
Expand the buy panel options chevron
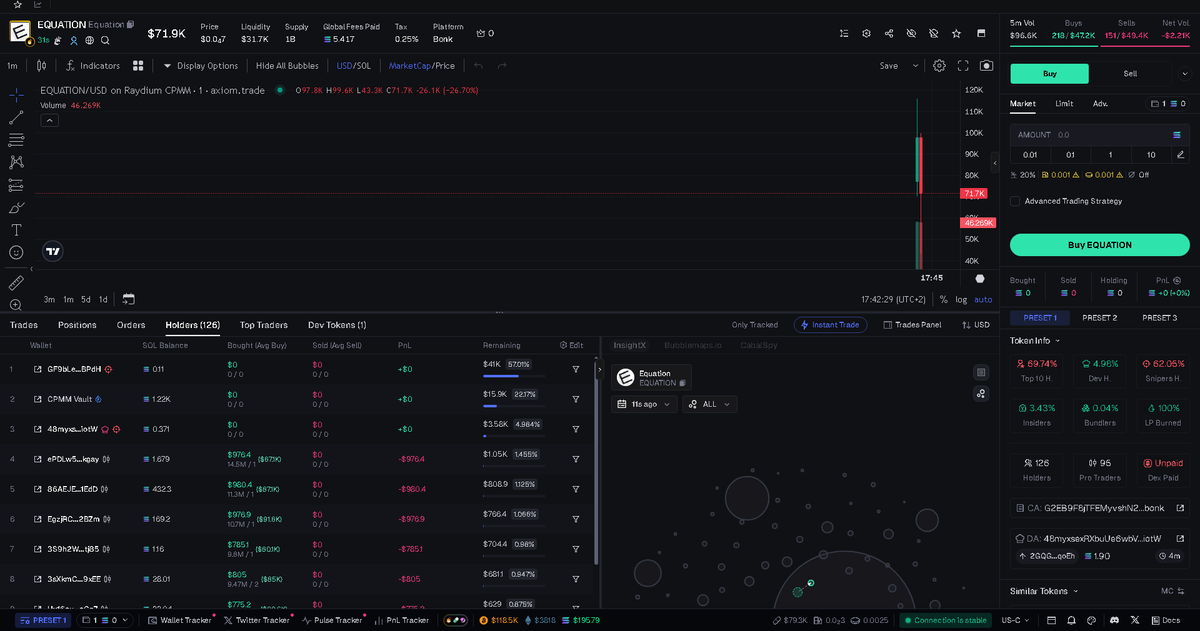coord(1186,72)
